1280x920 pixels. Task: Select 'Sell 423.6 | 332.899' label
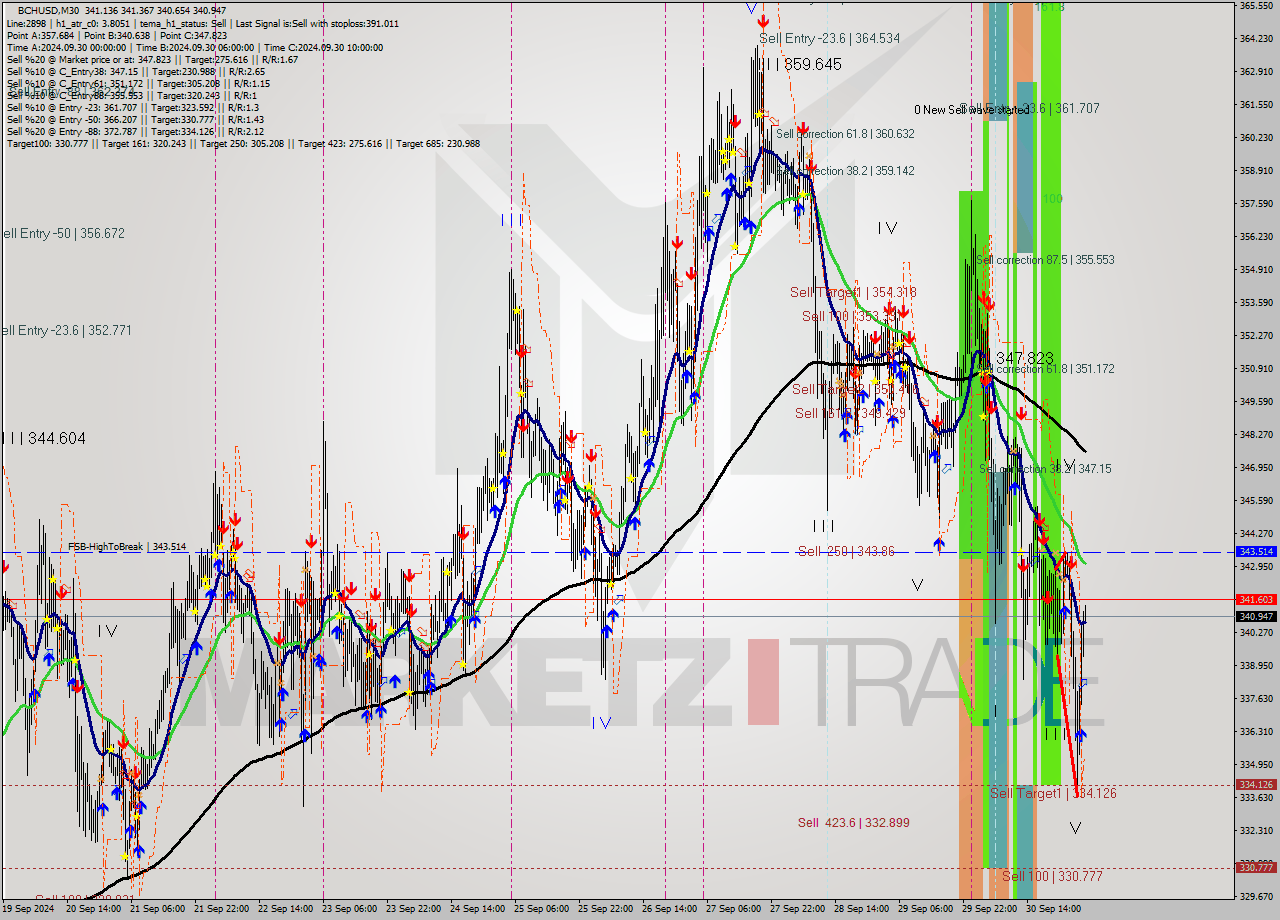click(x=853, y=823)
